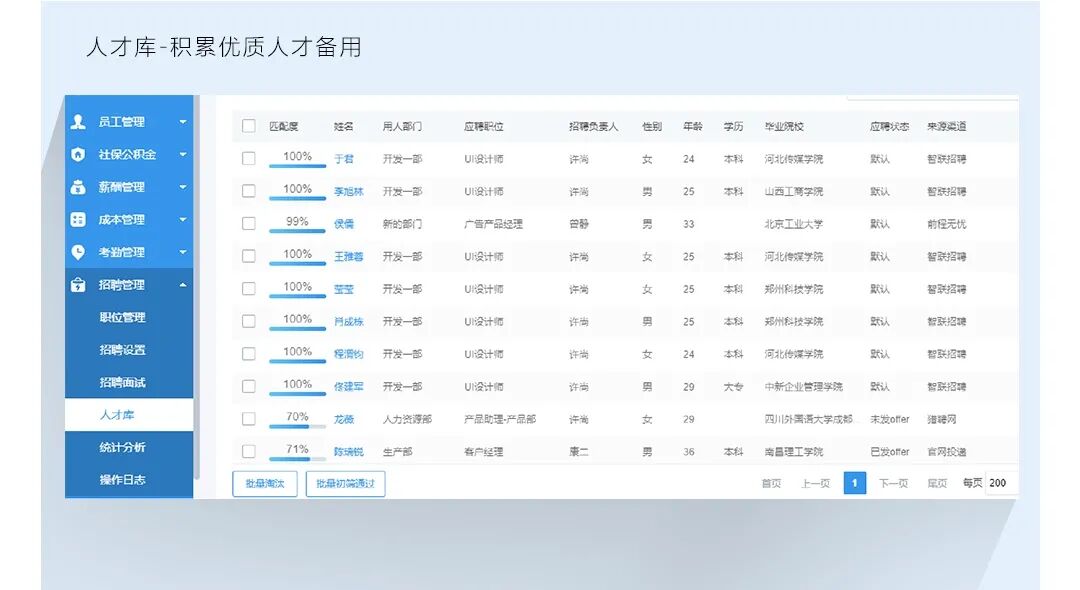The width and height of the screenshot is (1080, 590).
Task: Click the 批量淘汰 button
Action: [264, 483]
